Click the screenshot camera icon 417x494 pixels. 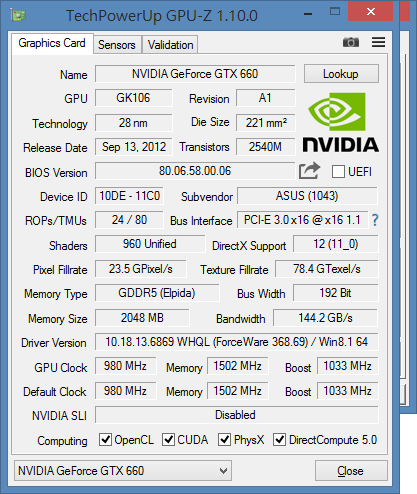[351, 42]
